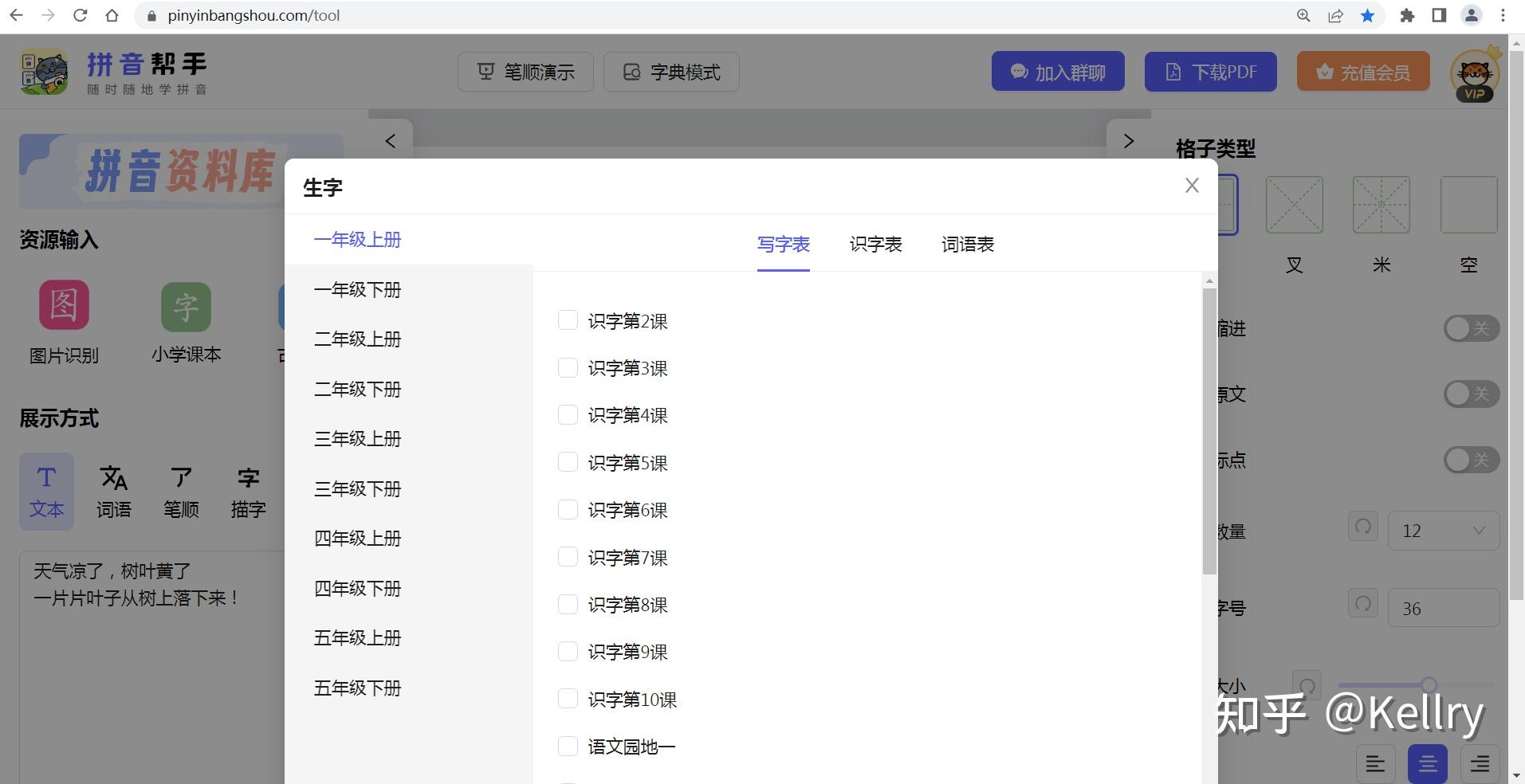The height and width of the screenshot is (784, 1525).
Task: Toggle the 原文 switch
Action: [1472, 394]
